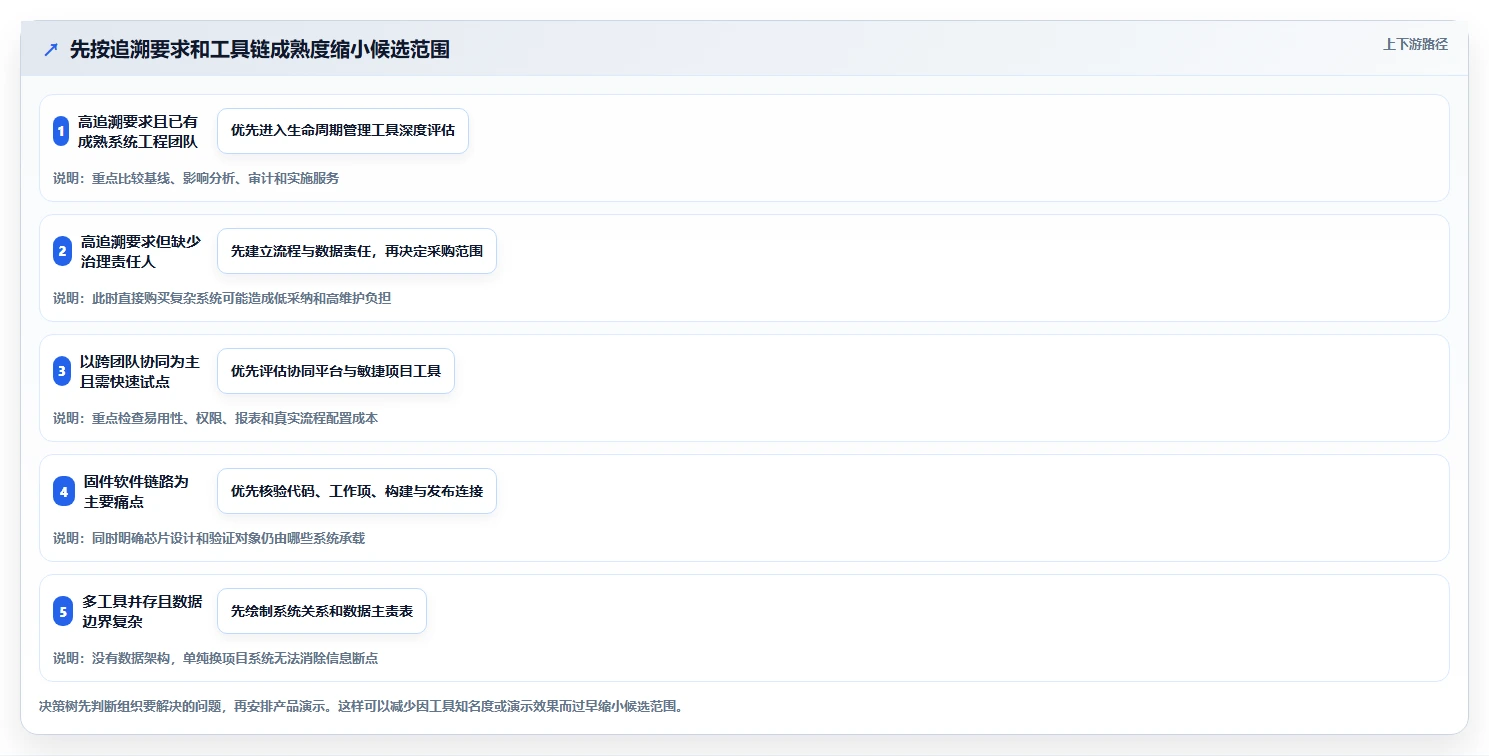Click the step 3 number badge

62,371
